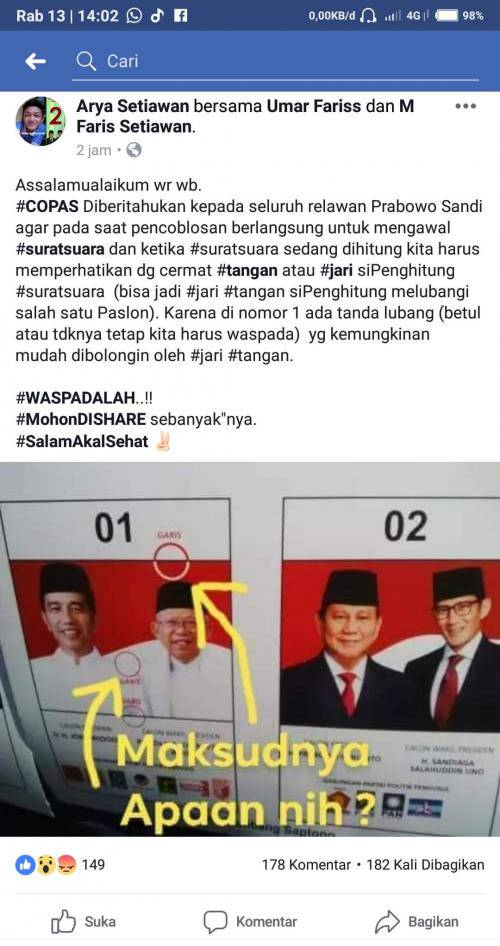Open the #COPAS hashtag
The width and height of the screenshot is (500, 946).
(x=47, y=205)
